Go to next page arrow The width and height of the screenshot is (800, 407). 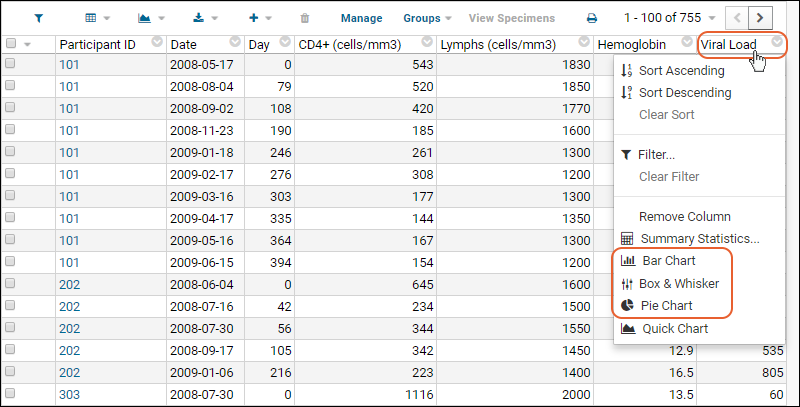pyautogui.click(x=760, y=18)
